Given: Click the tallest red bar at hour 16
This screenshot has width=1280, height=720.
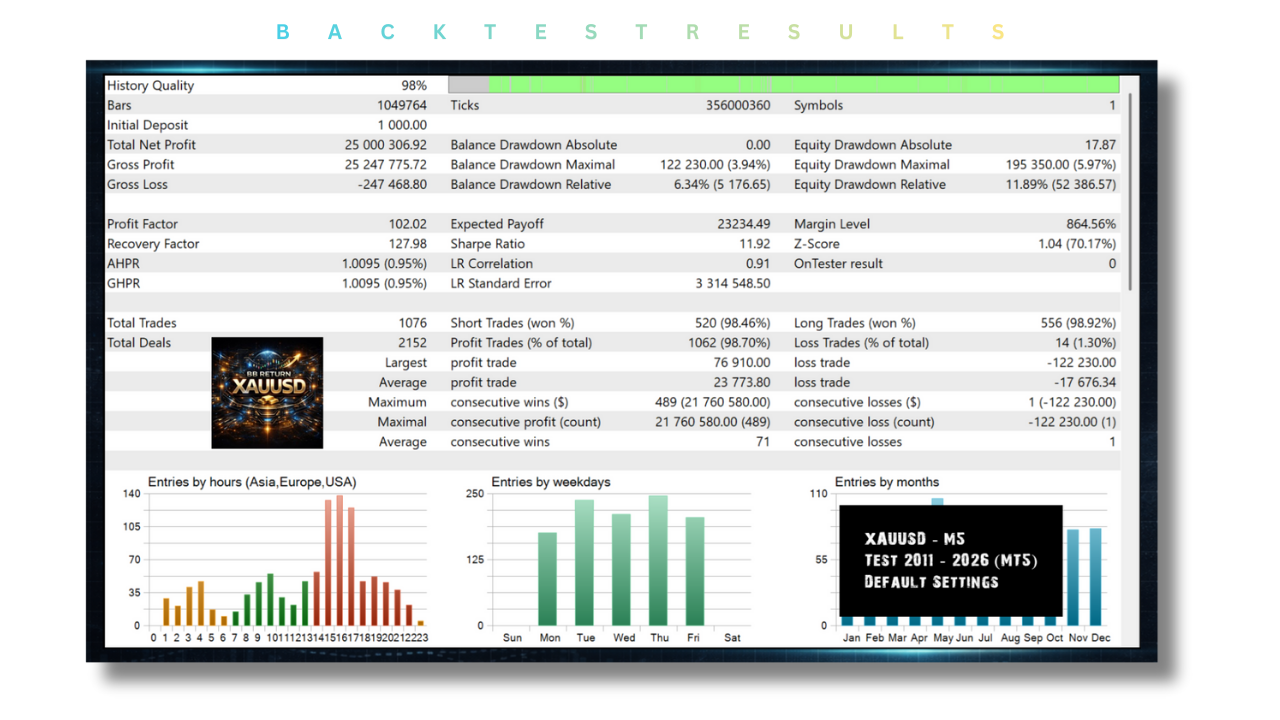Looking at the screenshot, I should click(340, 560).
